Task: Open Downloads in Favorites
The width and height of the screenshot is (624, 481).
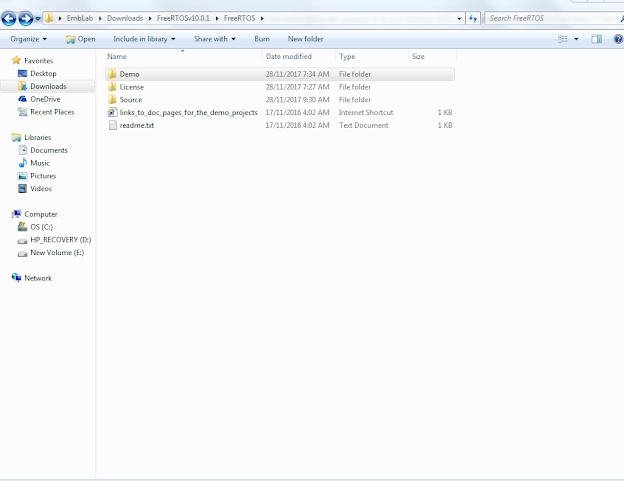Action: 49,86
